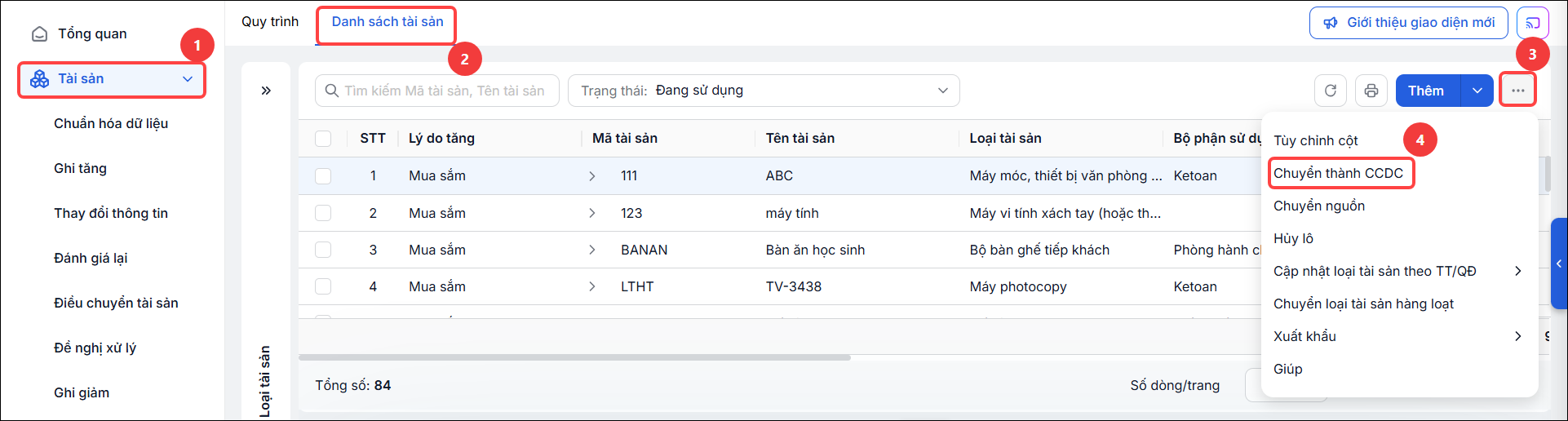Expand row chevron for asset 123
Image resolution: width=1568 pixels, height=421 pixels.
[x=592, y=213]
